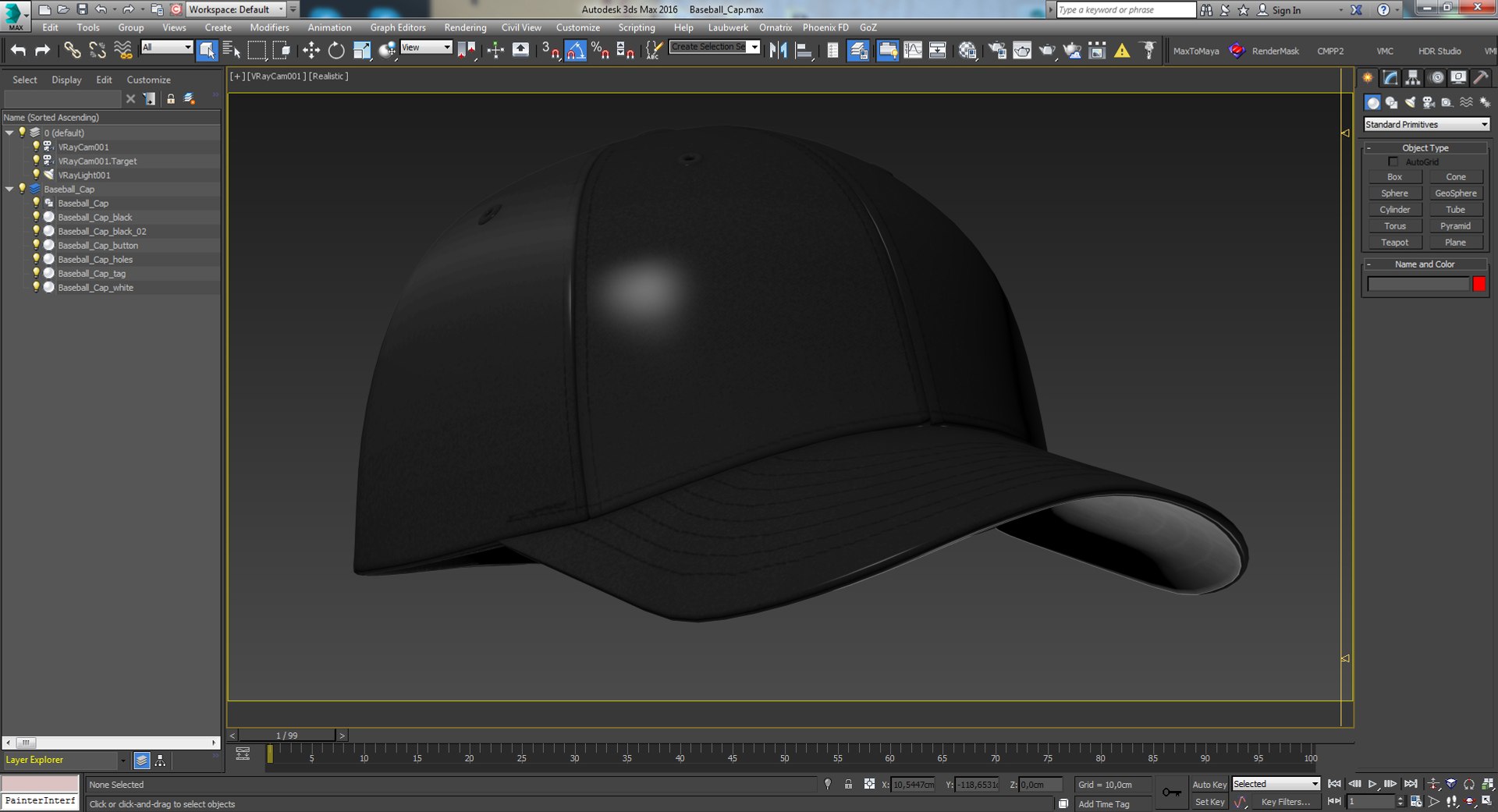Open the Curve Editor icon
Image resolution: width=1498 pixels, height=812 pixels.
913,51
